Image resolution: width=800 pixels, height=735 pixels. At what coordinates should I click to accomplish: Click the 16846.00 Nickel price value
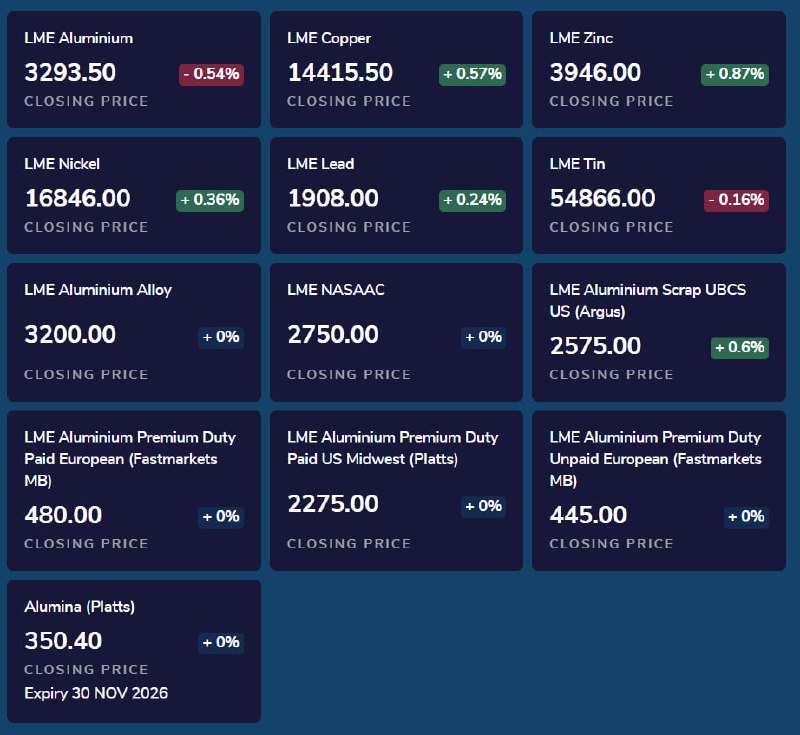(x=78, y=198)
